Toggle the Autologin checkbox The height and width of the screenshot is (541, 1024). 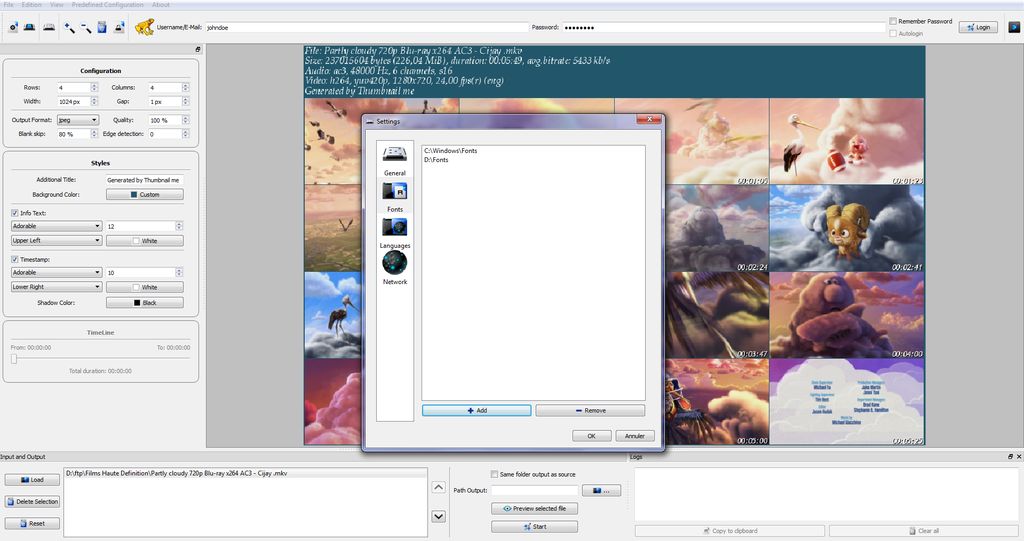point(893,33)
